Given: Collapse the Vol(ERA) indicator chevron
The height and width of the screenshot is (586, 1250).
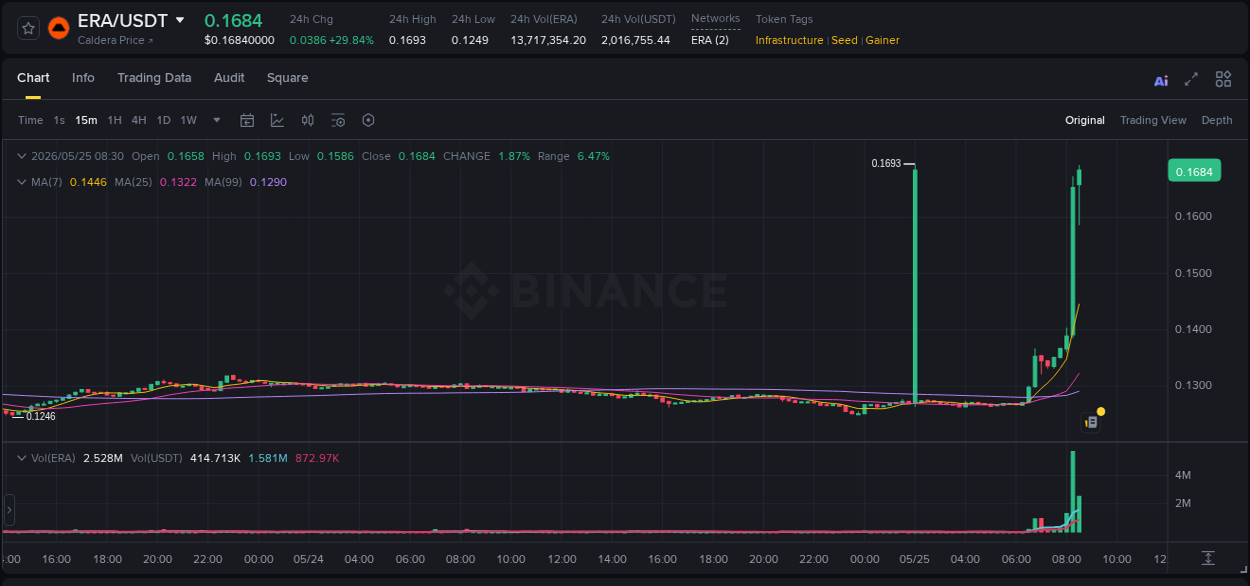Looking at the screenshot, I should (22, 458).
